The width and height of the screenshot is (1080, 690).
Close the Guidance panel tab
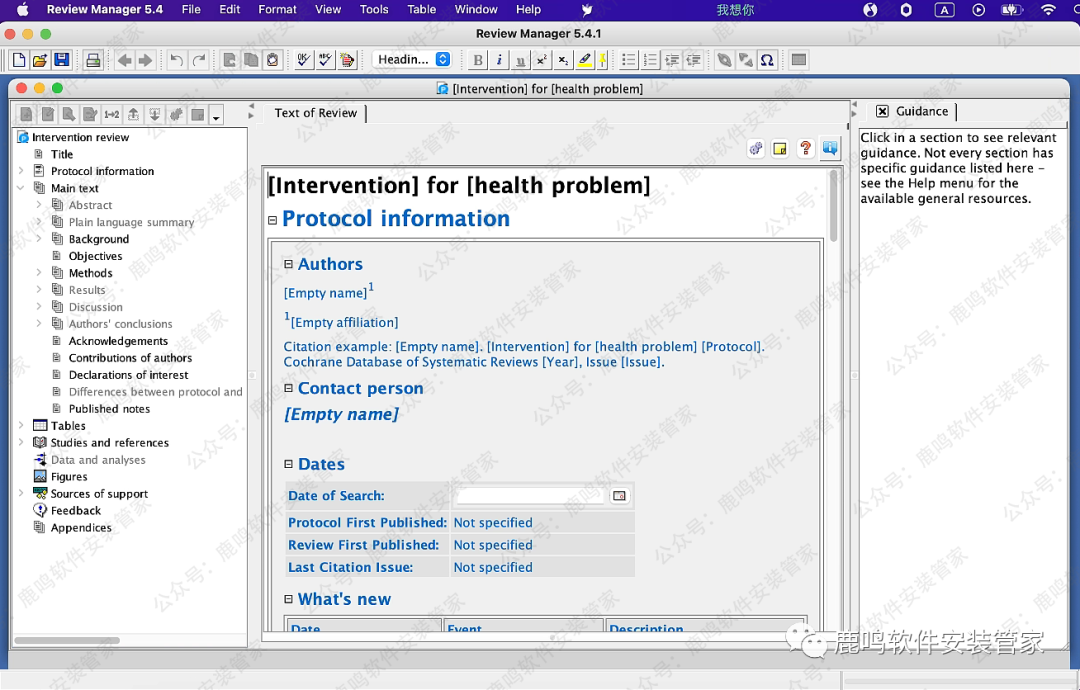pyautogui.click(x=882, y=112)
